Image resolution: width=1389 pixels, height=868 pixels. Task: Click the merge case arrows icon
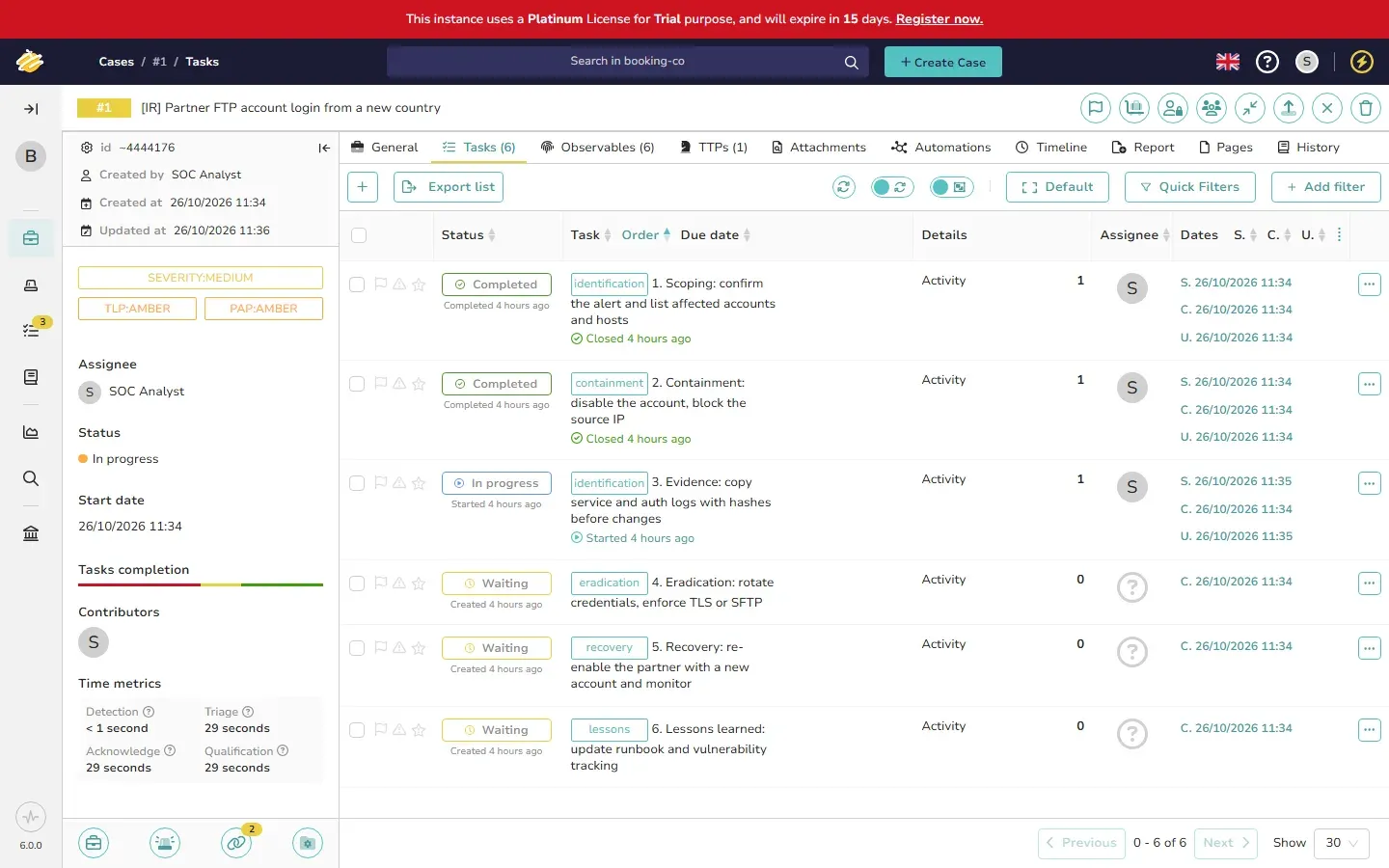pos(1250,108)
